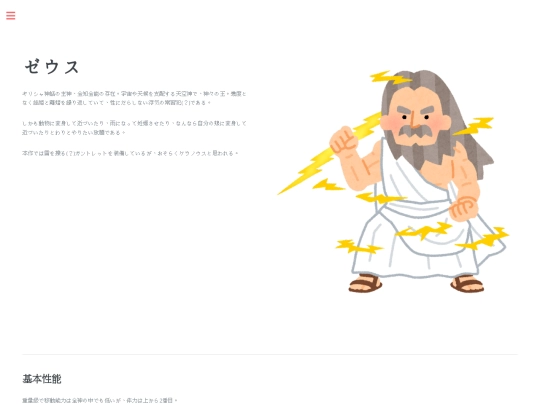Click the lightning spark at robe's lower right

(483, 238)
